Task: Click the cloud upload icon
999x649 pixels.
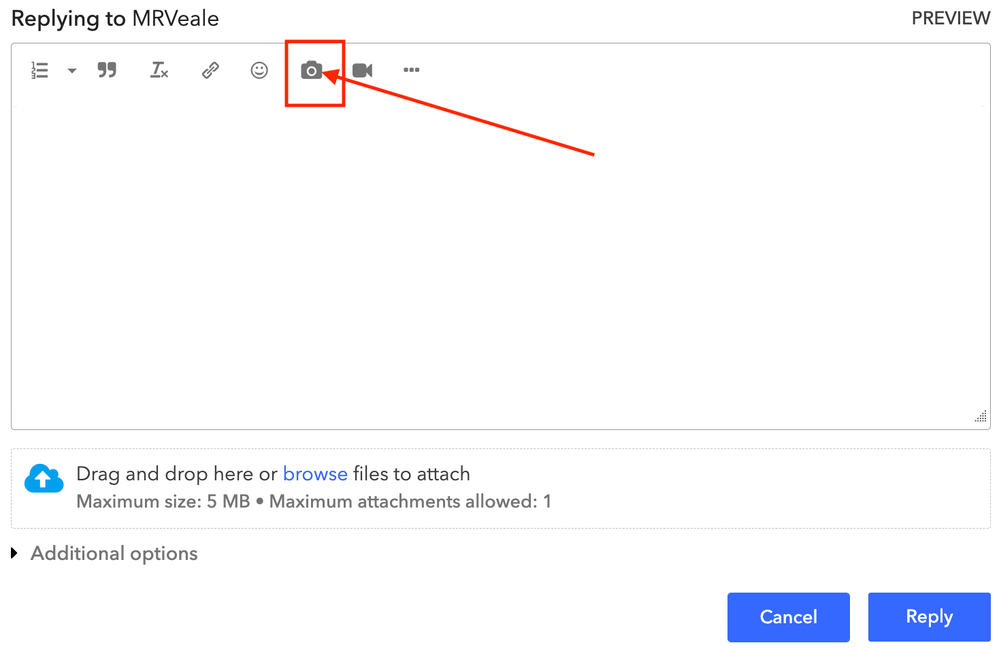Action: (43, 479)
